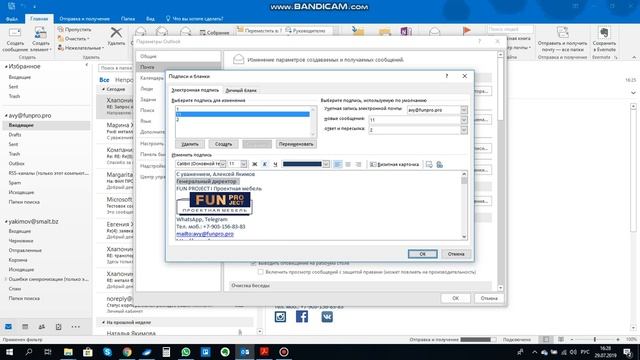Viewport: 640px width, 360px height.
Task: Open the Tasks view in the navigation bar
Action: click(58, 327)
